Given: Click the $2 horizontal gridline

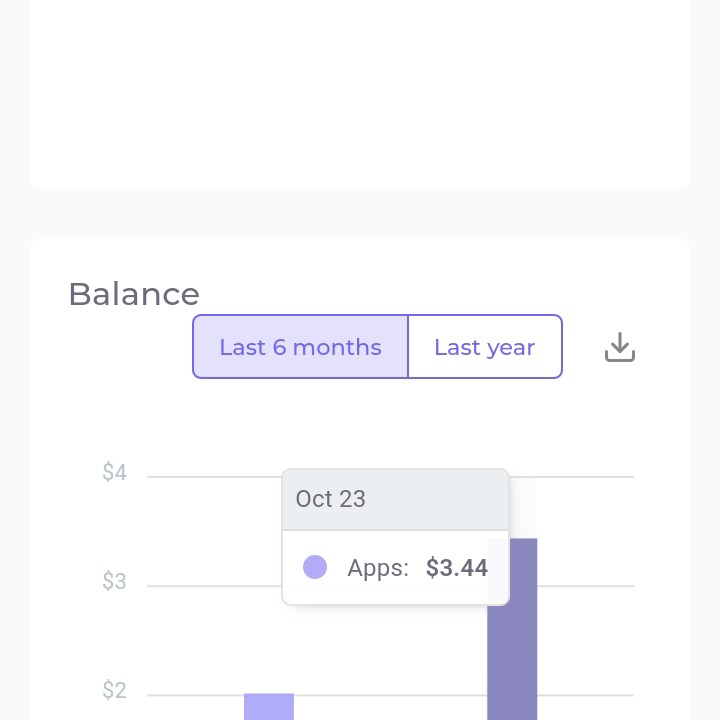Looking at the screenshot, I should click(x=390, y=695).
